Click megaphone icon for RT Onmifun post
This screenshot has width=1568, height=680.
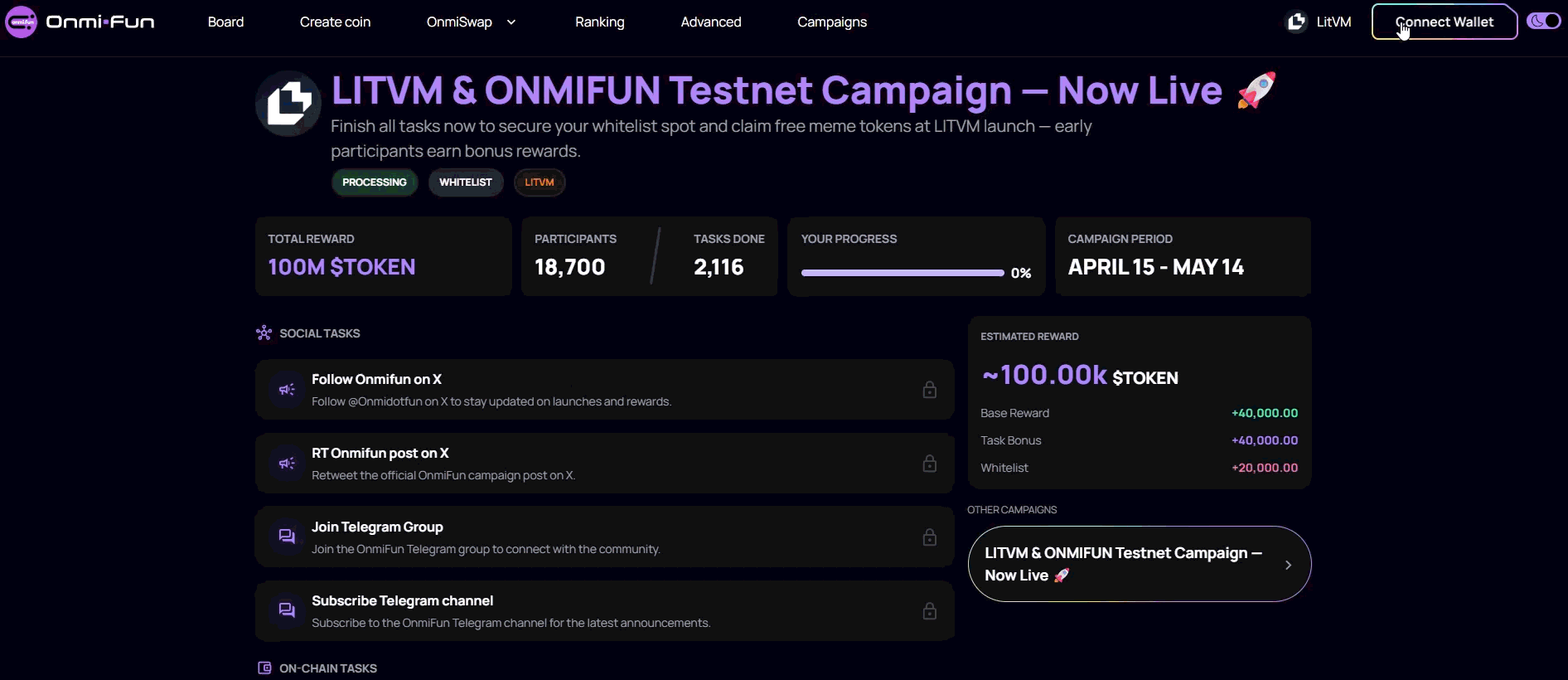tap(287, 464)
